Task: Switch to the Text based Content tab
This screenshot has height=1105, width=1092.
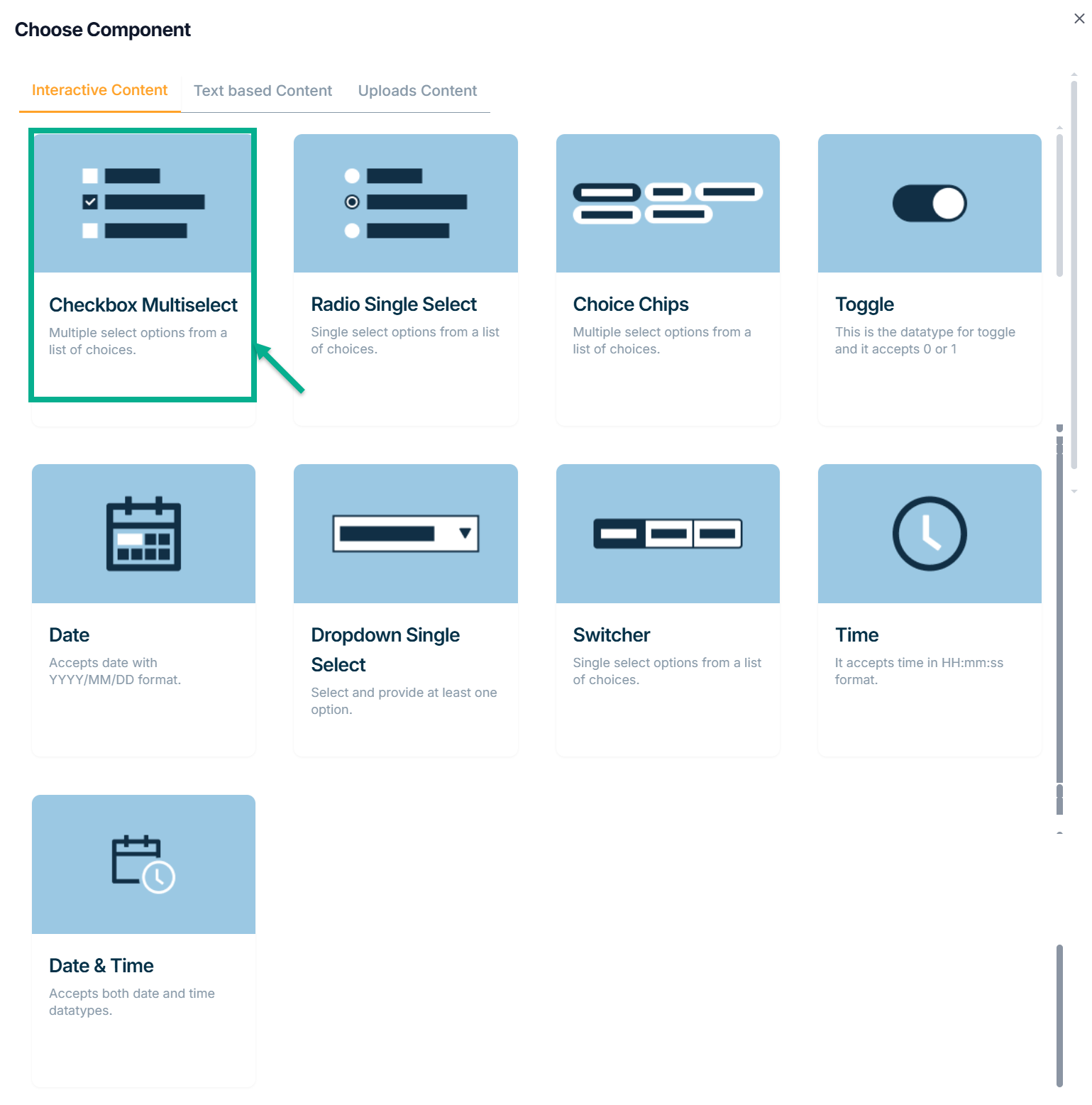Action: click(x=263, y=91)
